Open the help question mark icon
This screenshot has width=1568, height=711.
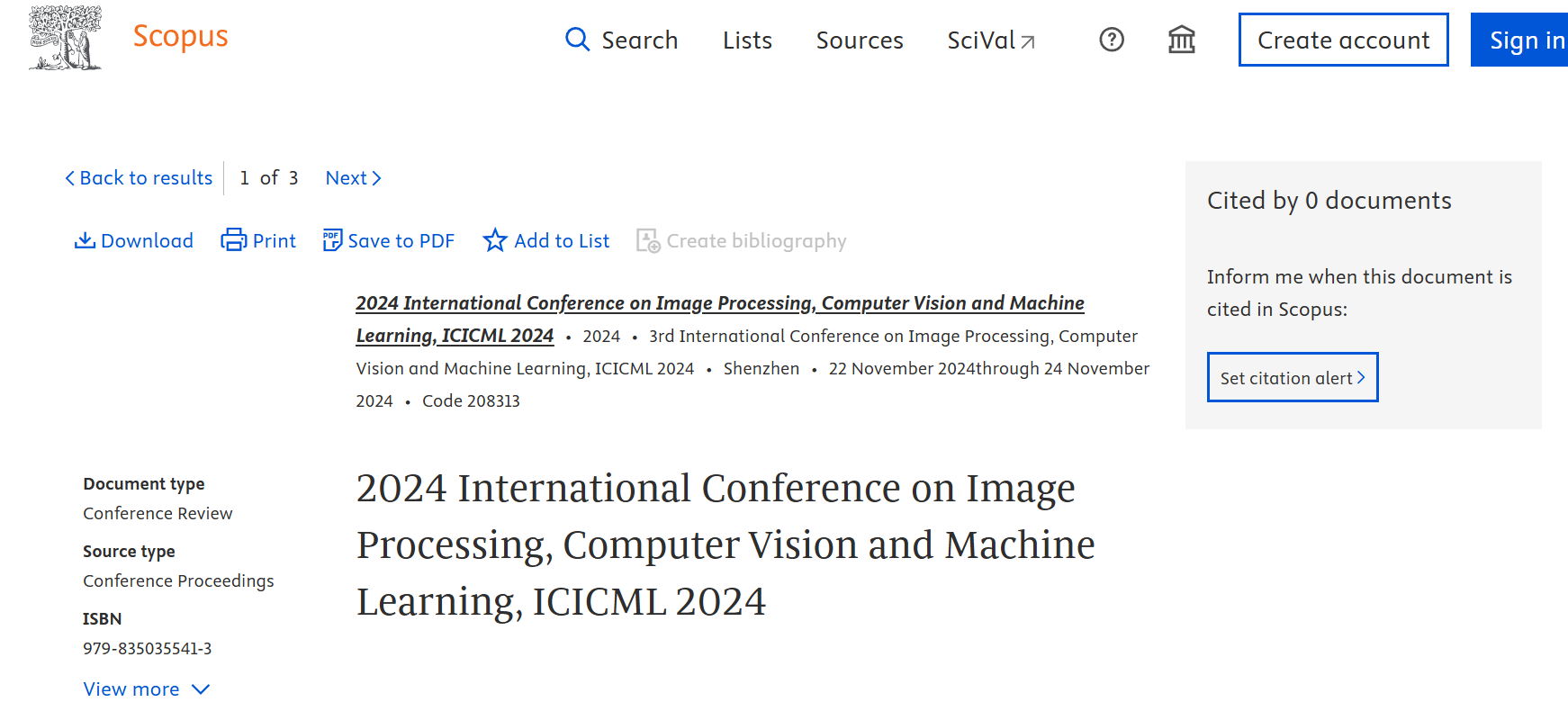coord(1112,40)
